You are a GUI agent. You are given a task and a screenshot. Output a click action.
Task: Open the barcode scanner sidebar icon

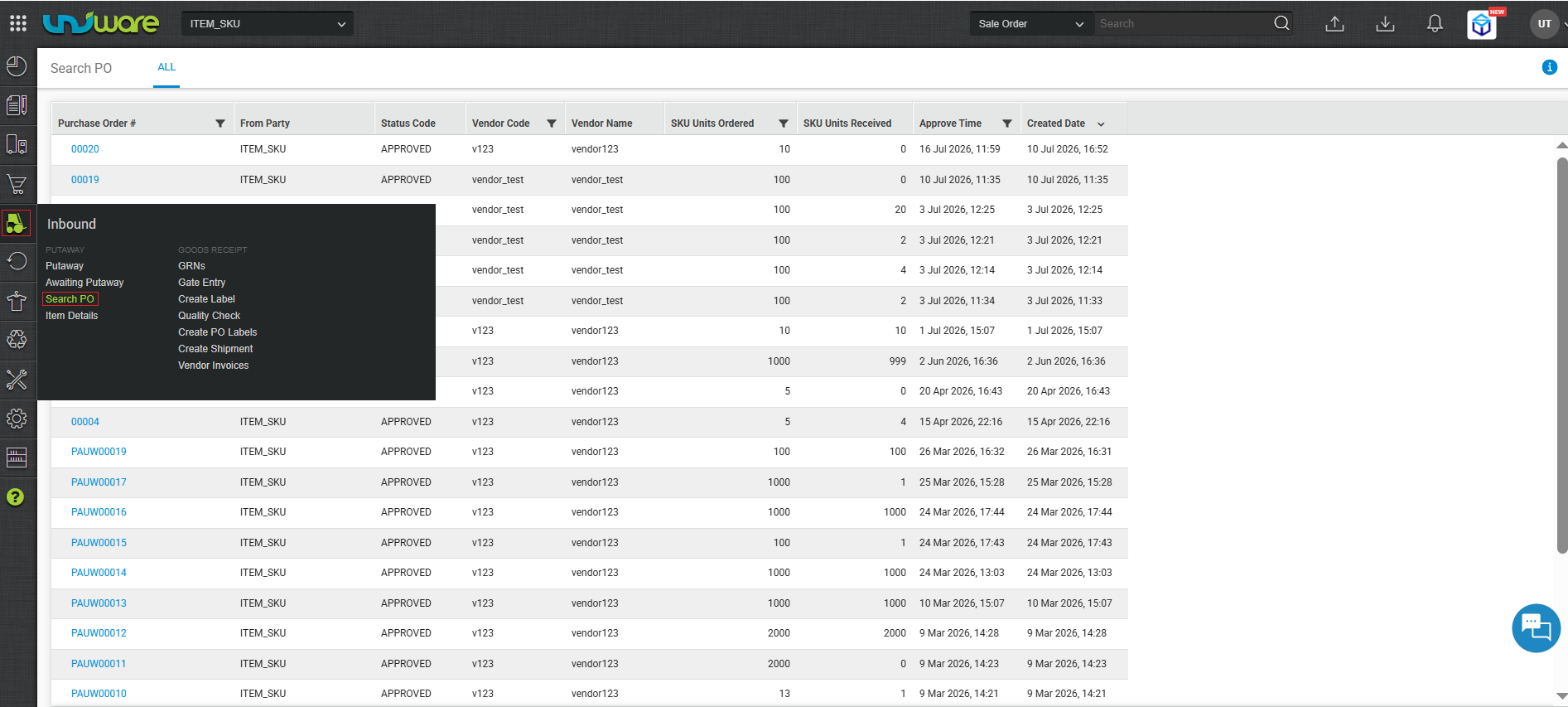click(x=17, y=458)
